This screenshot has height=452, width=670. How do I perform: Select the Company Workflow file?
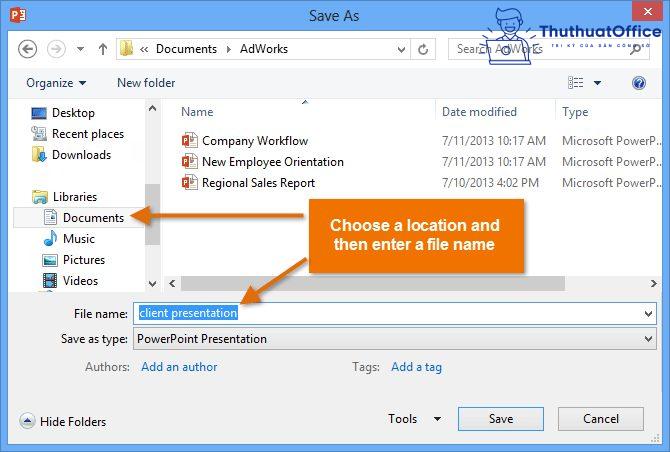pos(255,141)
